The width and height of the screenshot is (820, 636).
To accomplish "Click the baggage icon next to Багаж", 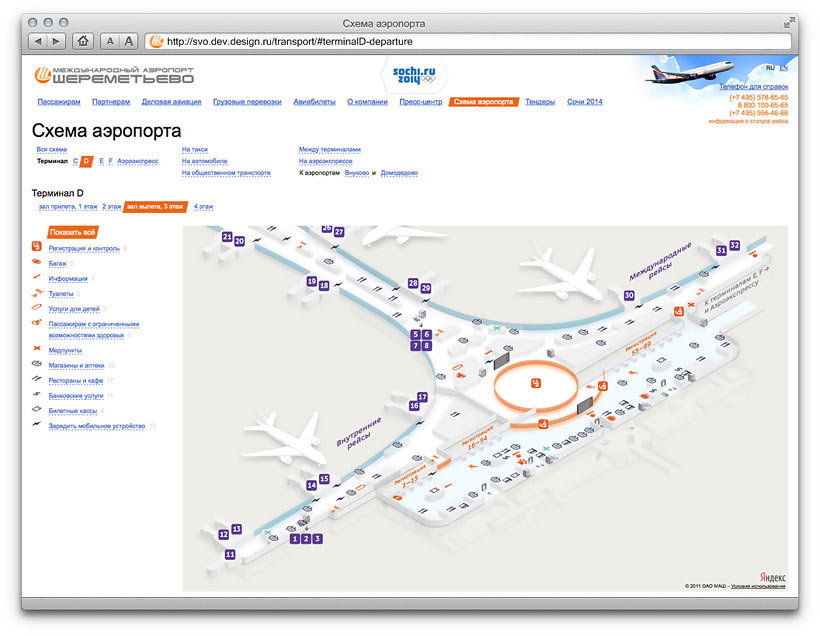I will tap(37, 262).
